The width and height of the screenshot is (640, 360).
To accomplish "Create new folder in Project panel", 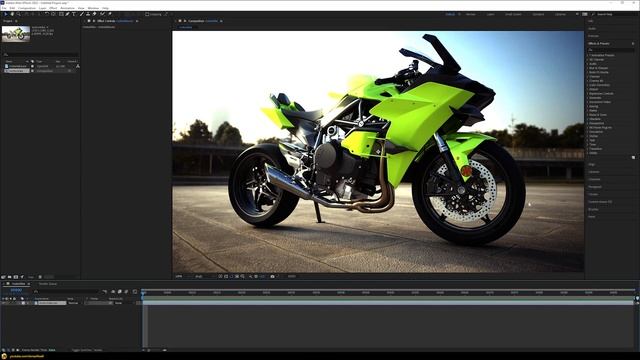I will (x=10, y=277).
